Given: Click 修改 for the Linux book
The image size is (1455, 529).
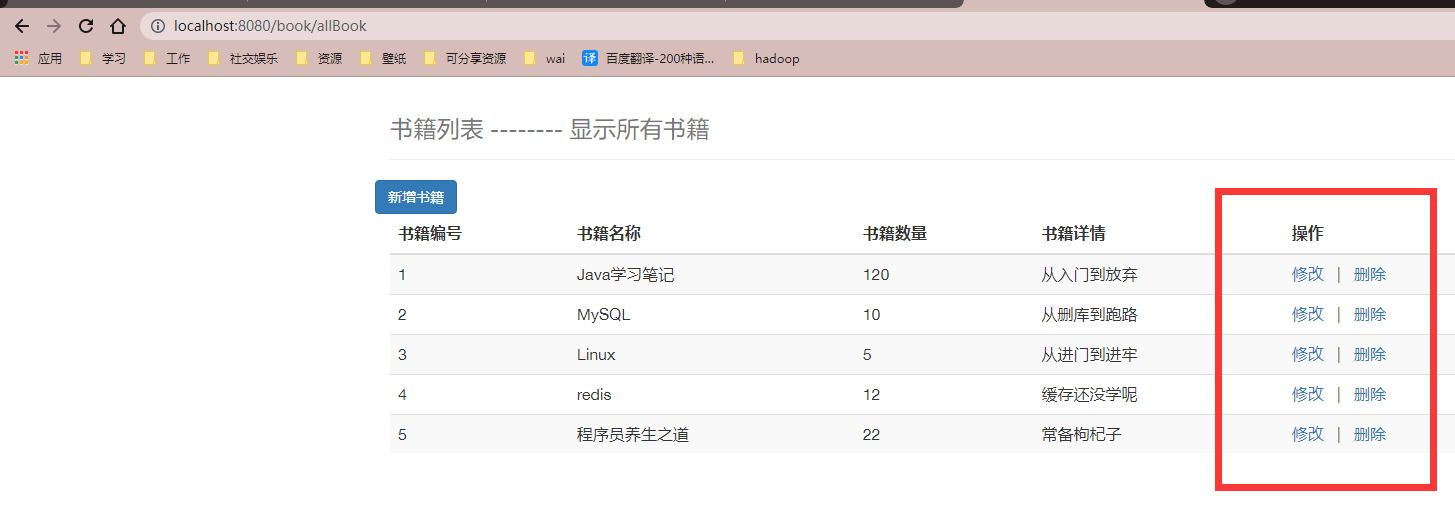Looking at the screenshot, I should pyautogui.click(x=1307, y=354).
